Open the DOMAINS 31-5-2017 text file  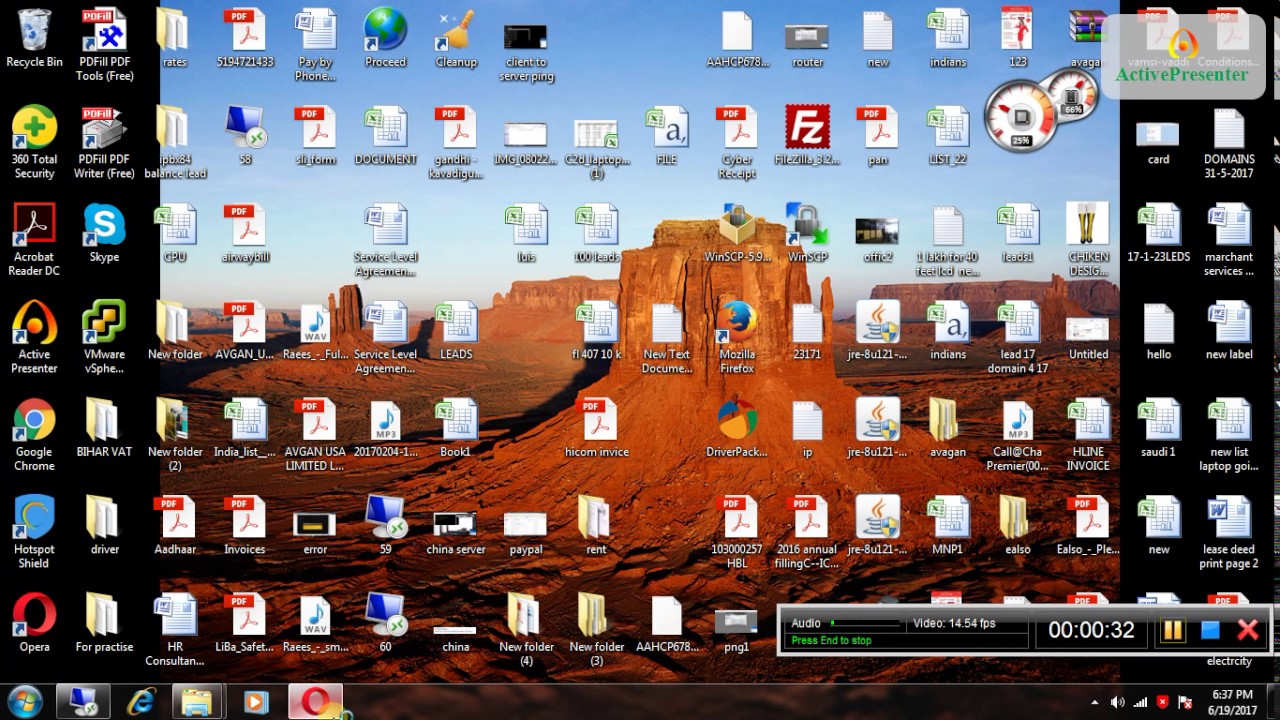click(1229, 143)
